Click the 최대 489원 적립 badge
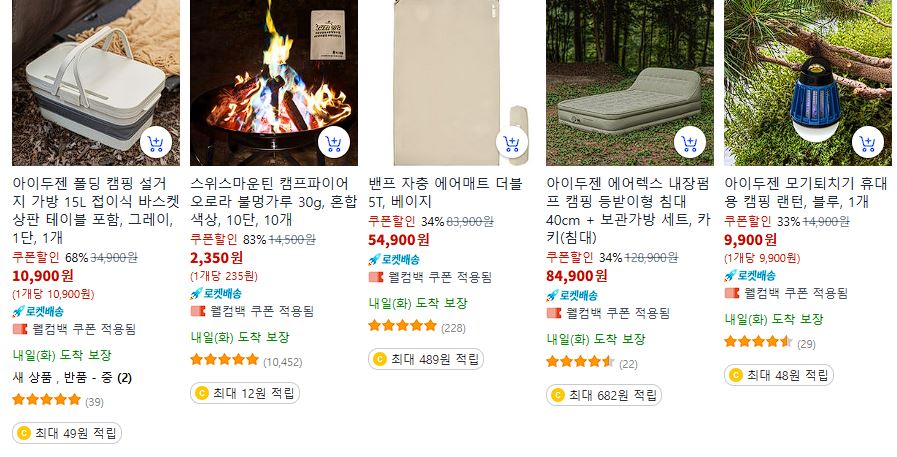Image resolution: width=897 pixels, height=457 pixels. [426, 359]
